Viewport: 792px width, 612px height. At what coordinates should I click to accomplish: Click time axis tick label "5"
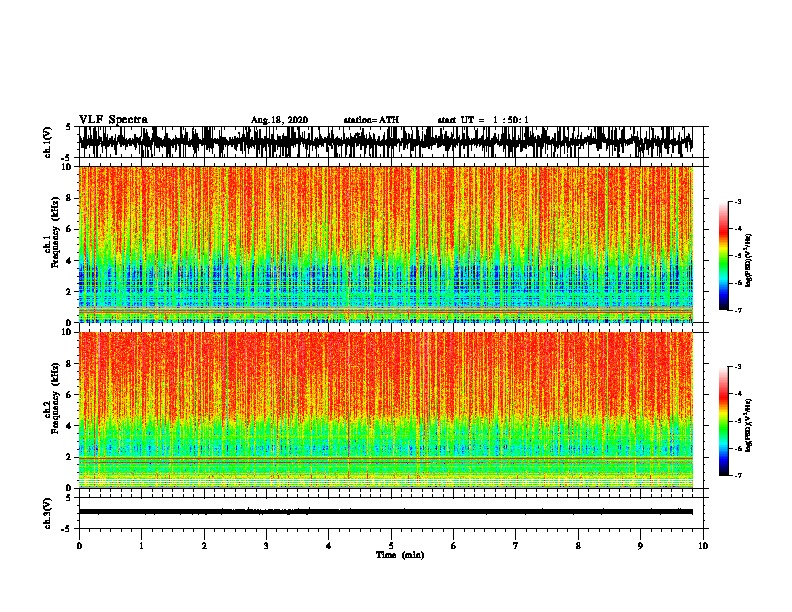click(x=391, y=546)
